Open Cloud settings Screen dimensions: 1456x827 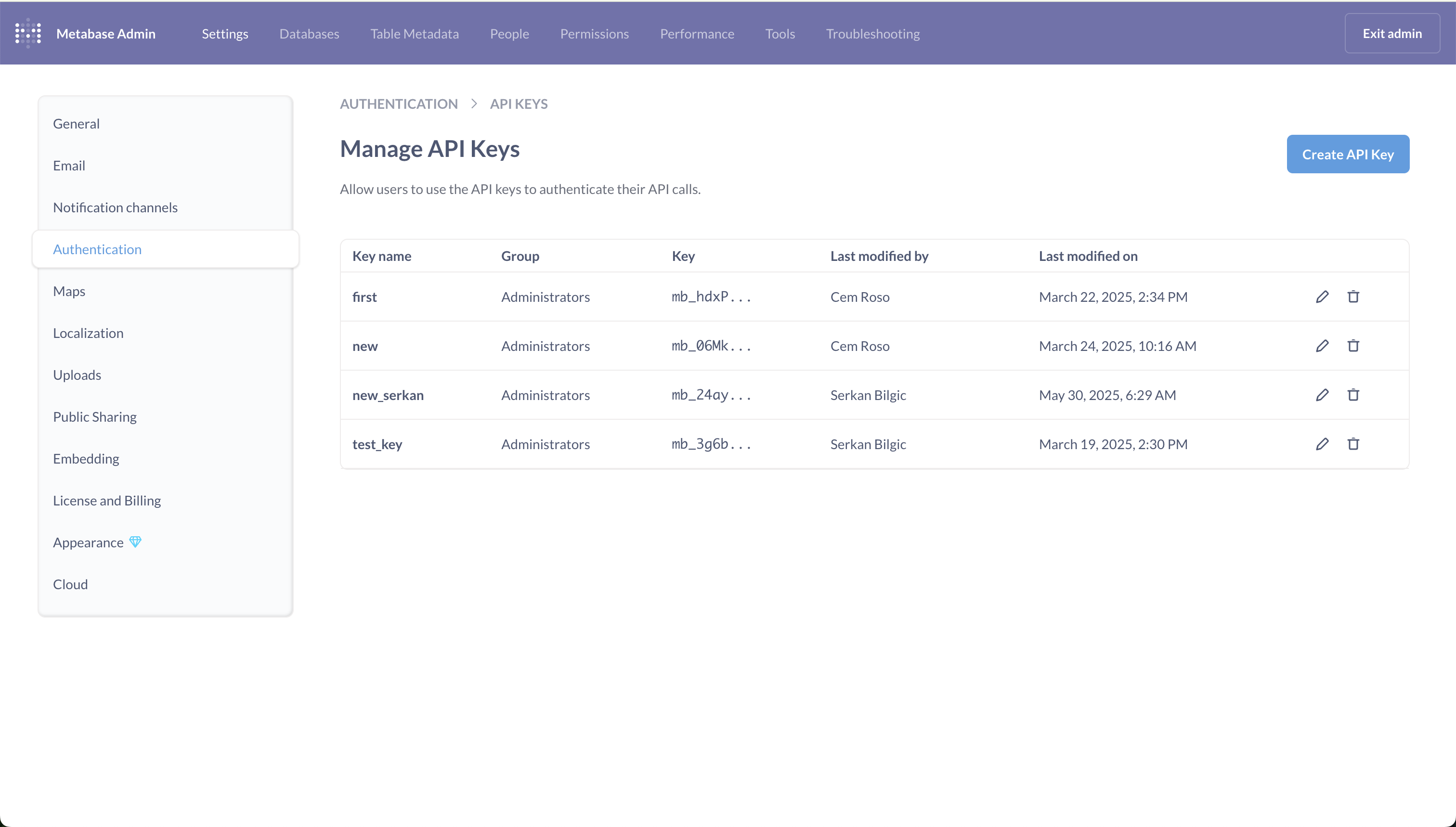click(x=165, y=584)
